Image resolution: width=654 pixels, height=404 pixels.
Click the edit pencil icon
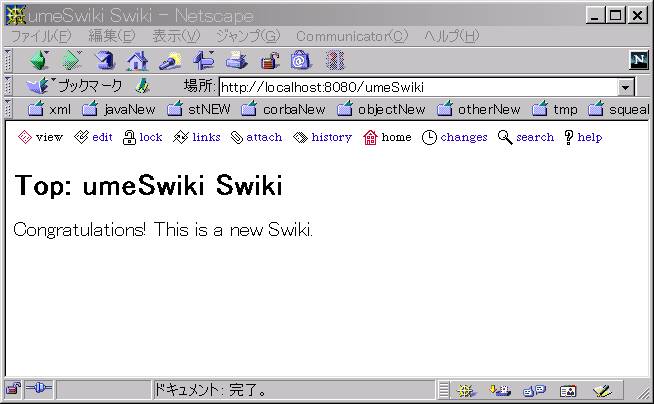point(81,137)
